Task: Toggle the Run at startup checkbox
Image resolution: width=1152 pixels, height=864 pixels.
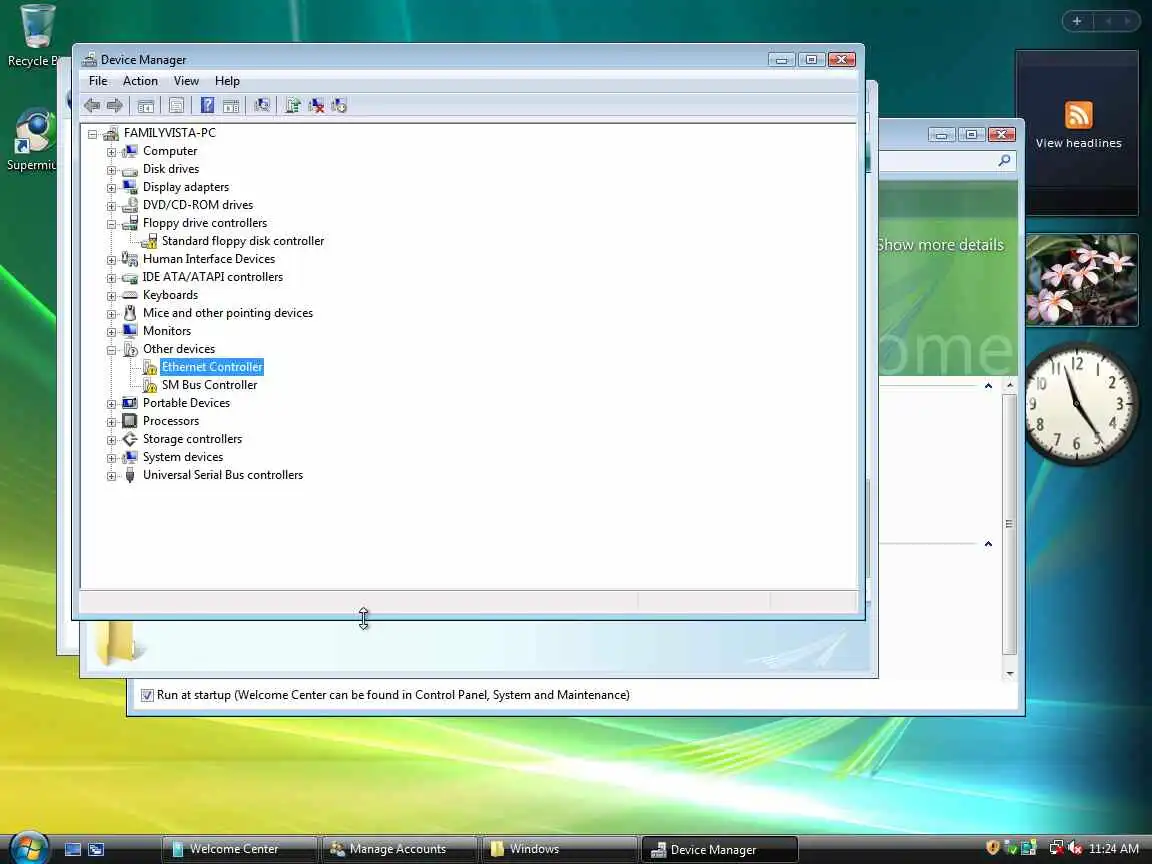Action: coord(147,695)
